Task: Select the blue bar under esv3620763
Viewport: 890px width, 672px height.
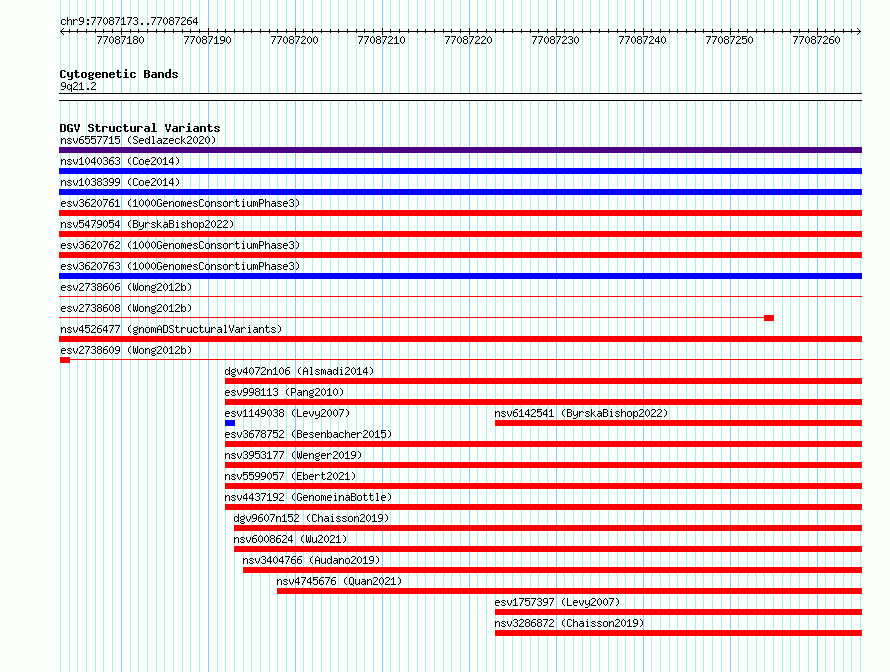Action: (460, 276)
